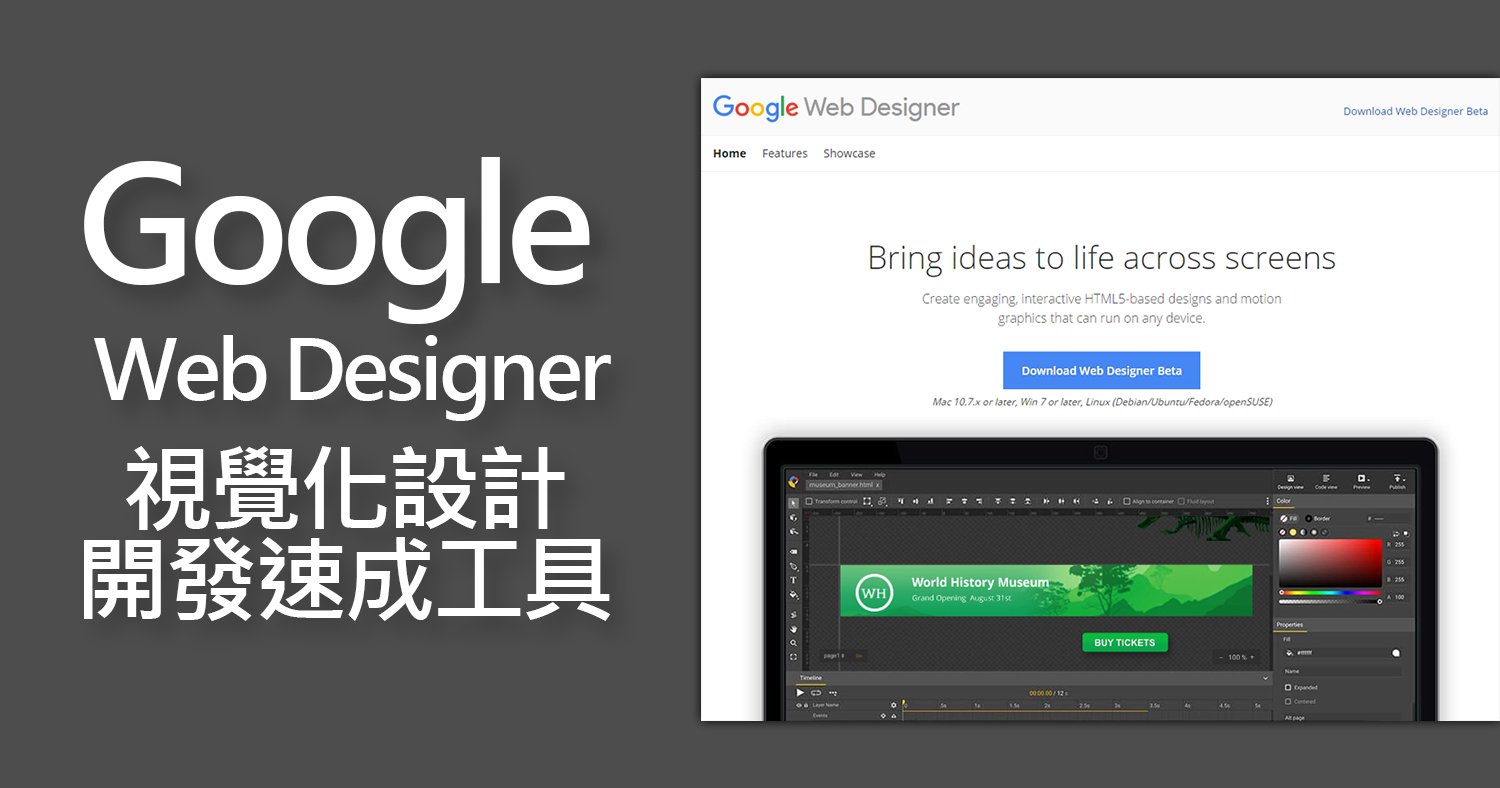Select the arrow Selection tool
The image size is (1500, 788).
coord(793,503)
